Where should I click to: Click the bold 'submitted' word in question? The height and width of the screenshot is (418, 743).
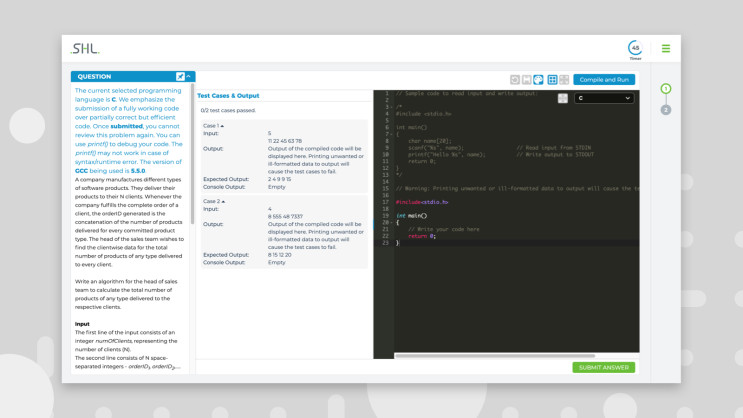pyautogui.click(x=126, y=126)
